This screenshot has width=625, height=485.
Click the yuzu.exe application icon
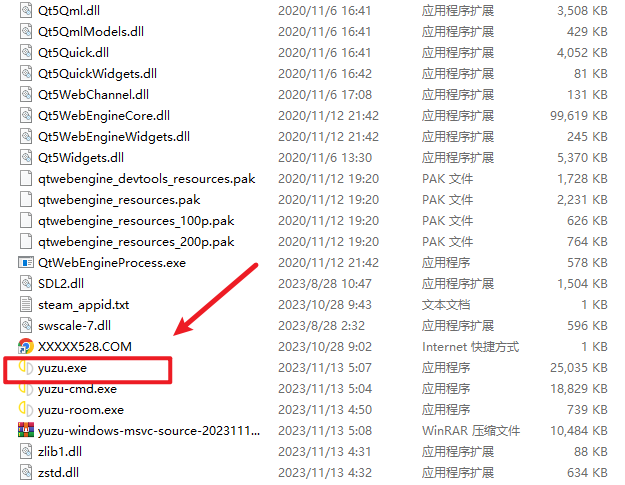pos(26,367)
